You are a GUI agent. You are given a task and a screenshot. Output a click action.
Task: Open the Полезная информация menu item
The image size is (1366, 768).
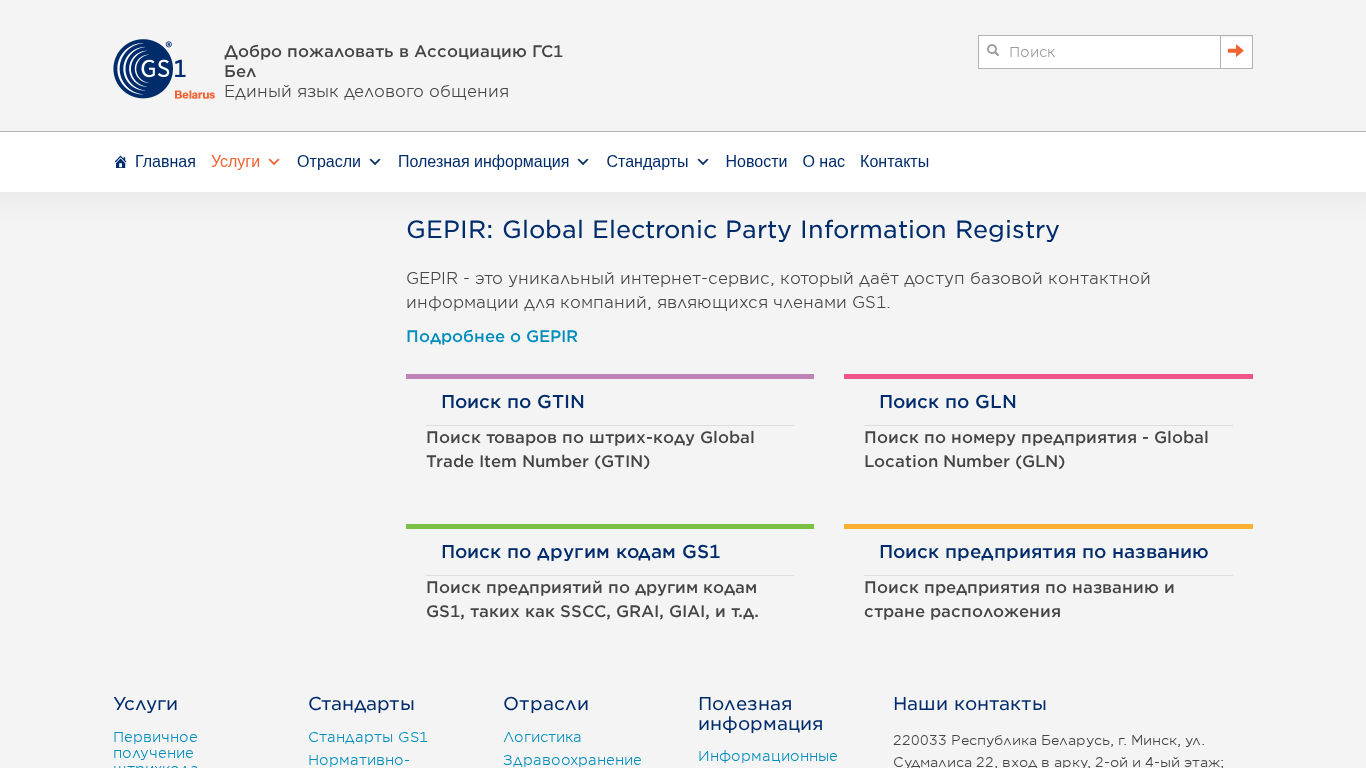coord(483,162)
